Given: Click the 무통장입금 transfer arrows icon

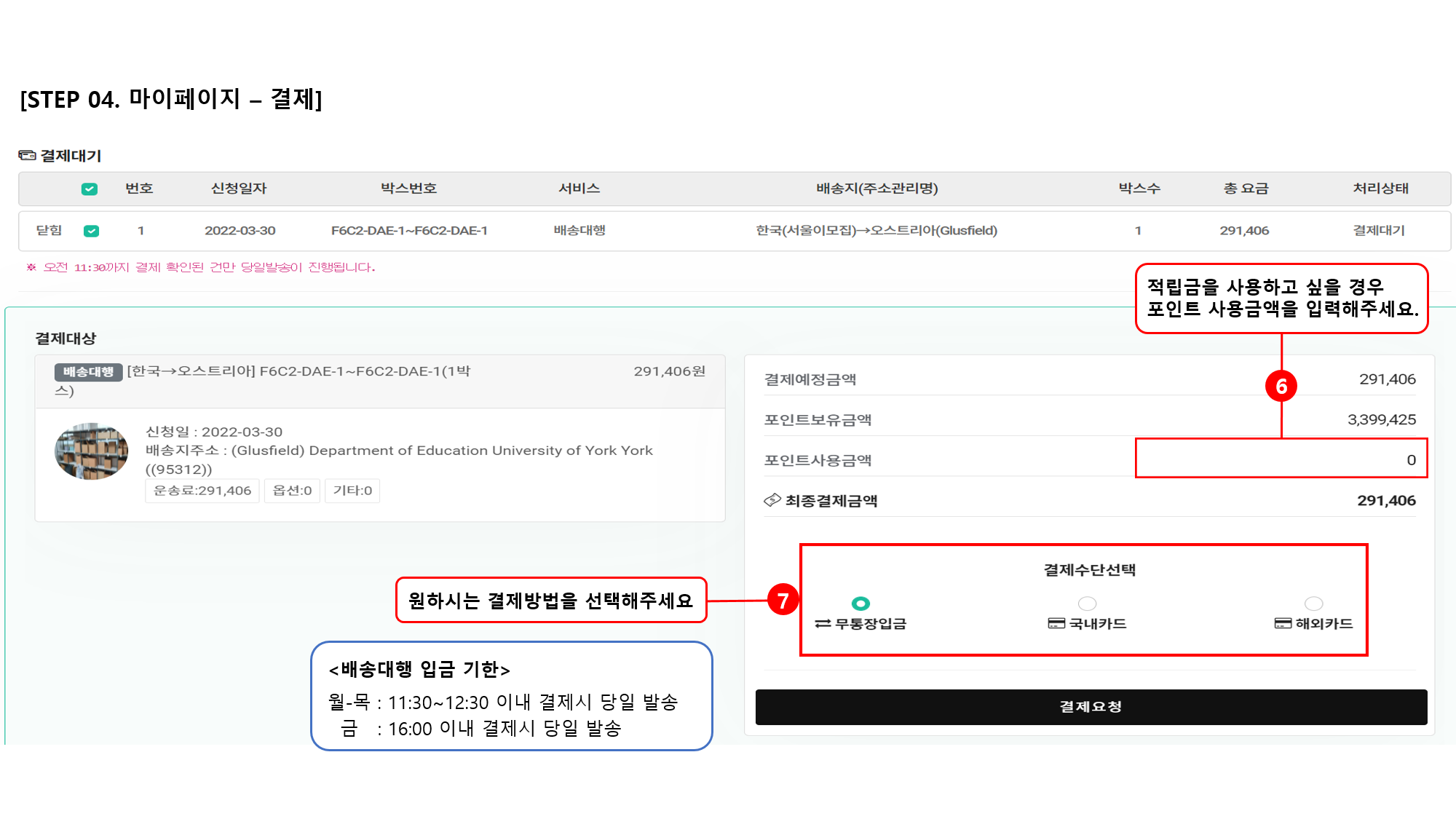Looking at the screenshot, I should coord(823,624).
